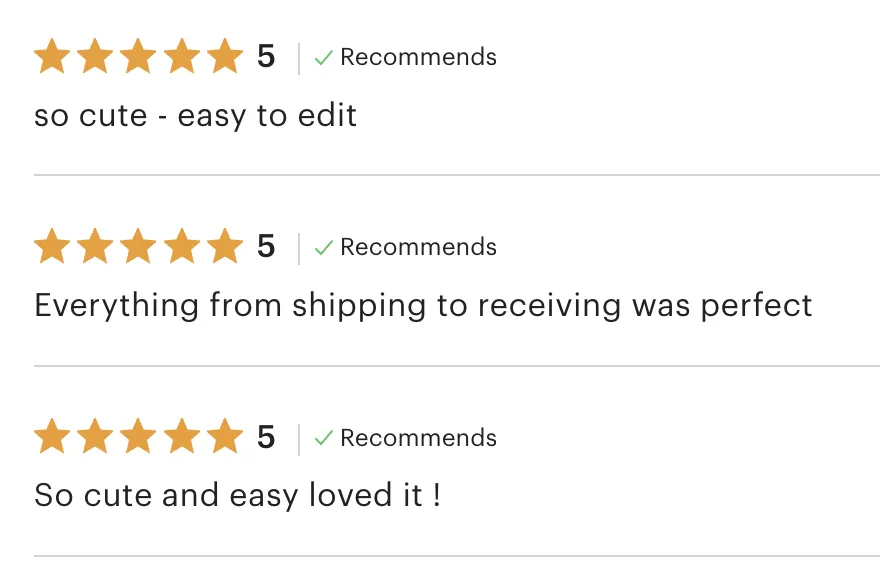
Task: Click the Recommends label on the second review
Action: pyautogui.click(x=418, y=247)
